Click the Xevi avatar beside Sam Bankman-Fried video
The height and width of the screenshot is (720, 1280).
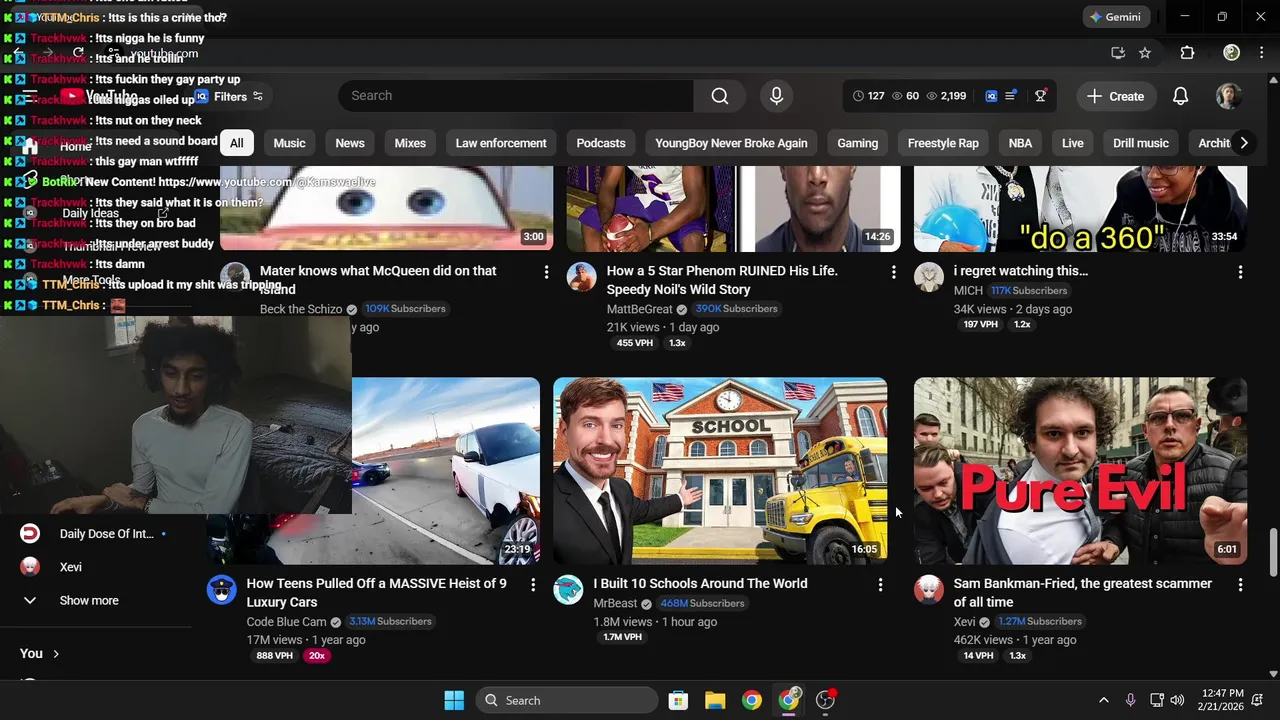click(x=929, y=590)
